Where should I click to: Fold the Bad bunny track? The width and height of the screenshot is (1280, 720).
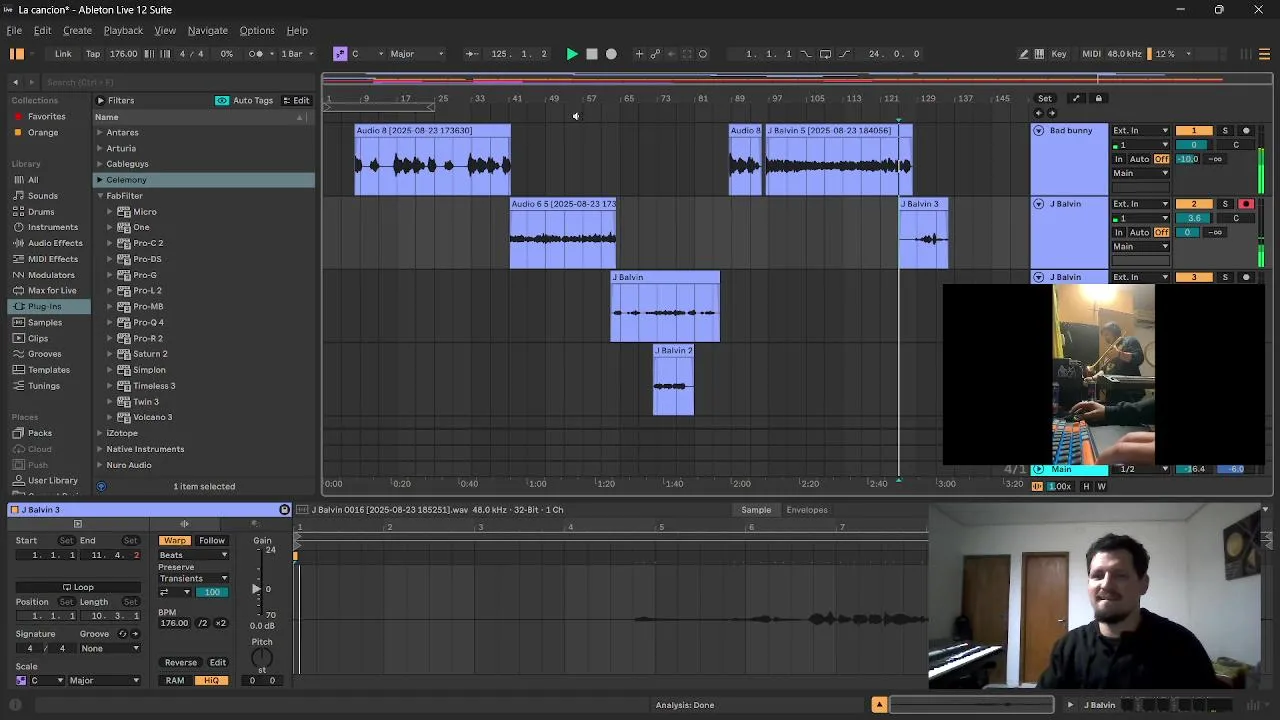click(x=1038, y=131)
